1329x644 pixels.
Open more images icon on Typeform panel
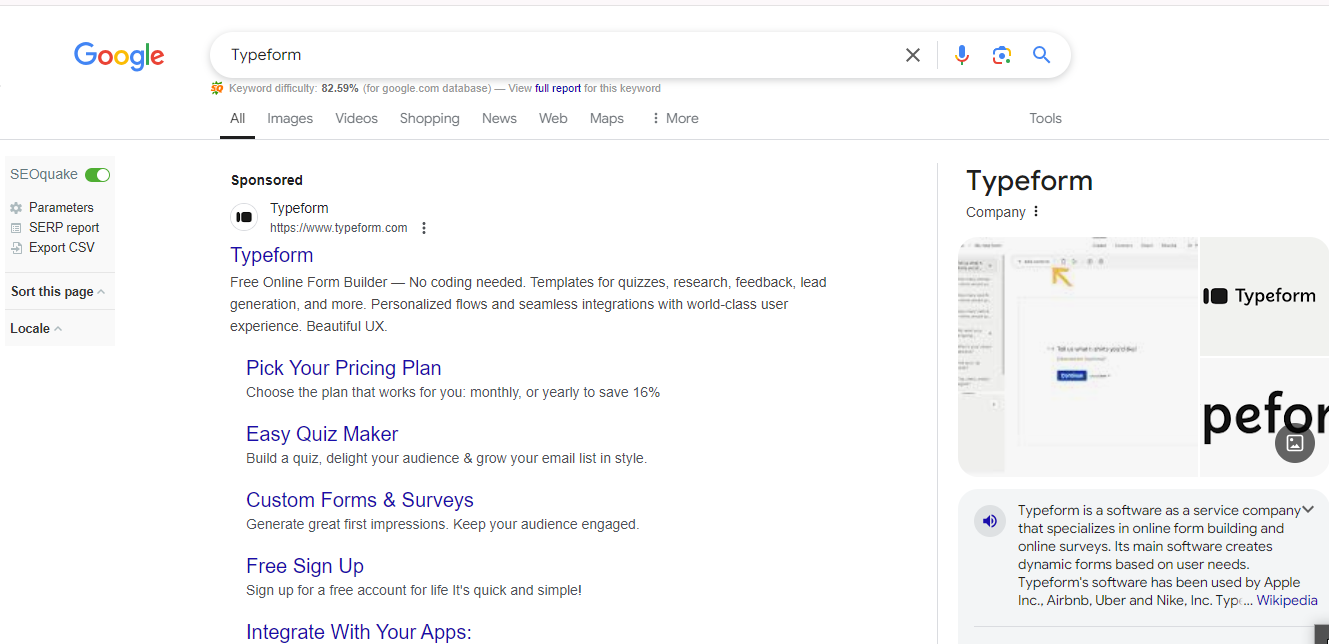pos(1294,443)
